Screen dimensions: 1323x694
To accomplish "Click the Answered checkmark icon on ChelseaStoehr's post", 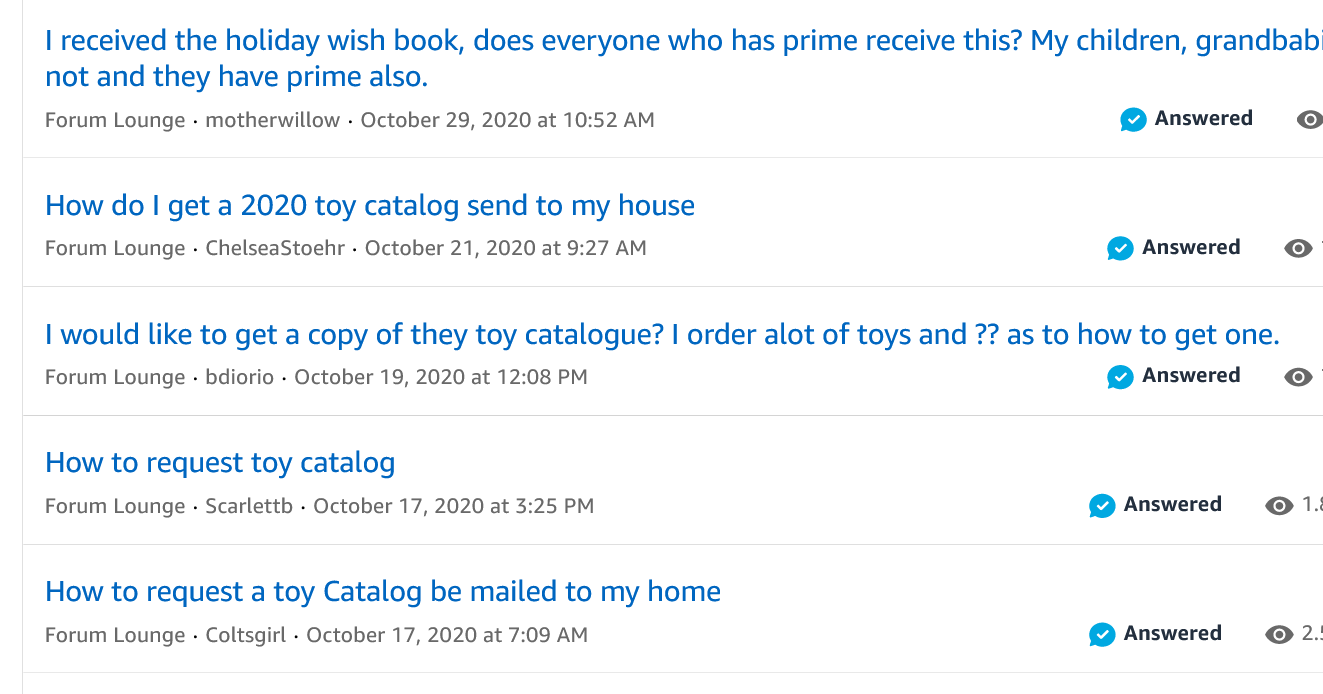I will 1121,248.
